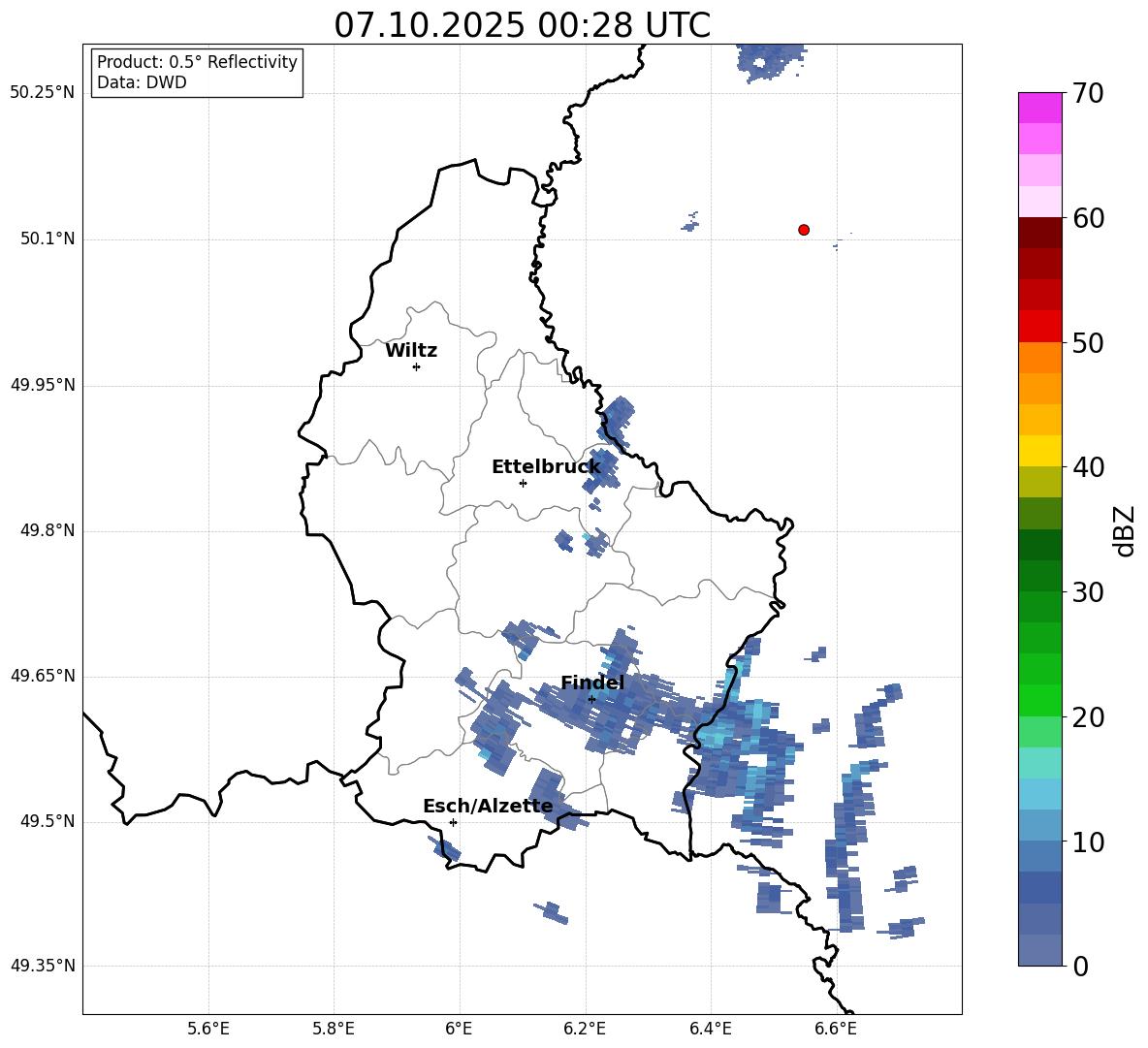The width and height of the screenshot is (1148, 1048).
Task: Click the 49.5°N latitude label
Action: click(x=48, y=821)
